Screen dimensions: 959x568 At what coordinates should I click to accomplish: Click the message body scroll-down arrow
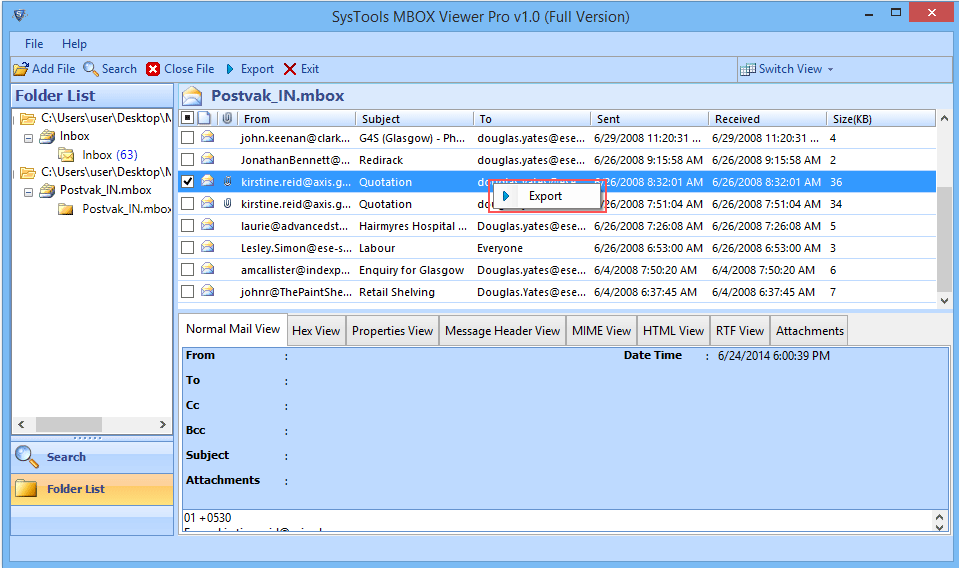(939, 528)
